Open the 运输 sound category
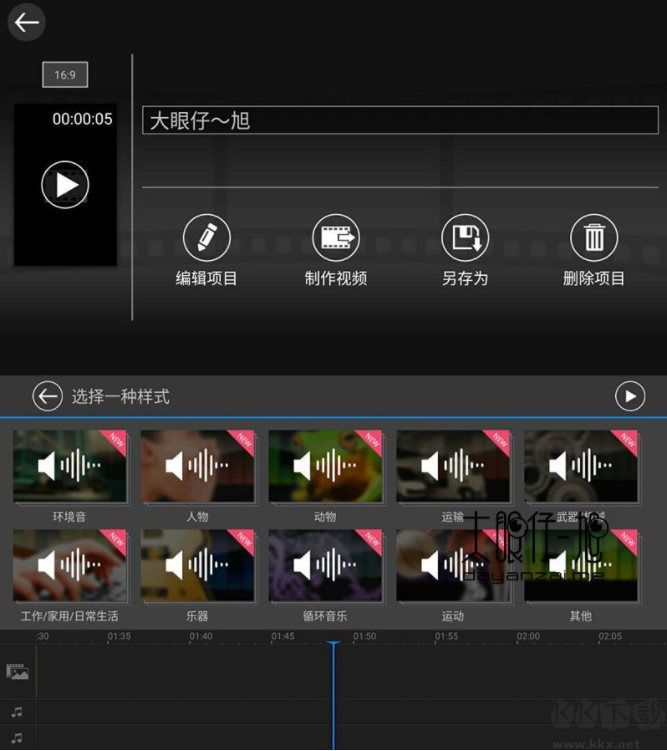The image size is (667, 751). coord(453,466)
